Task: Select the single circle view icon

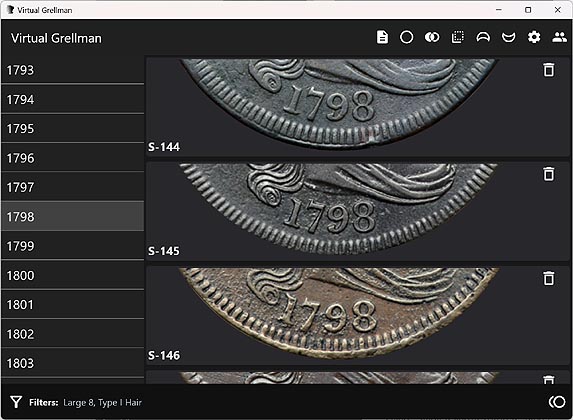Action: pos(406,37)
